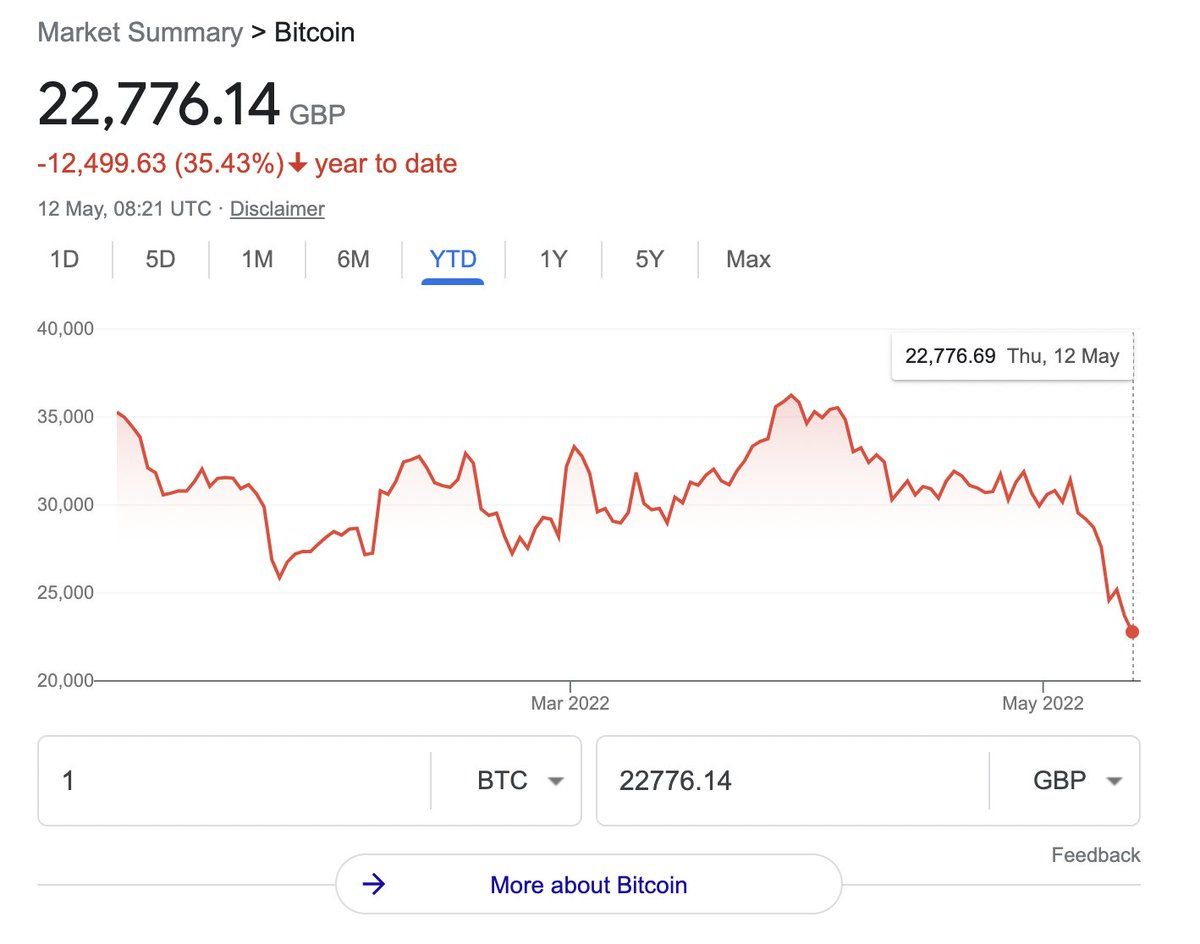Open the 5Y chart range
Image resolution: width=1200 pixels, height=944 pixels.
pyautogui.click(x=649, y=260)
